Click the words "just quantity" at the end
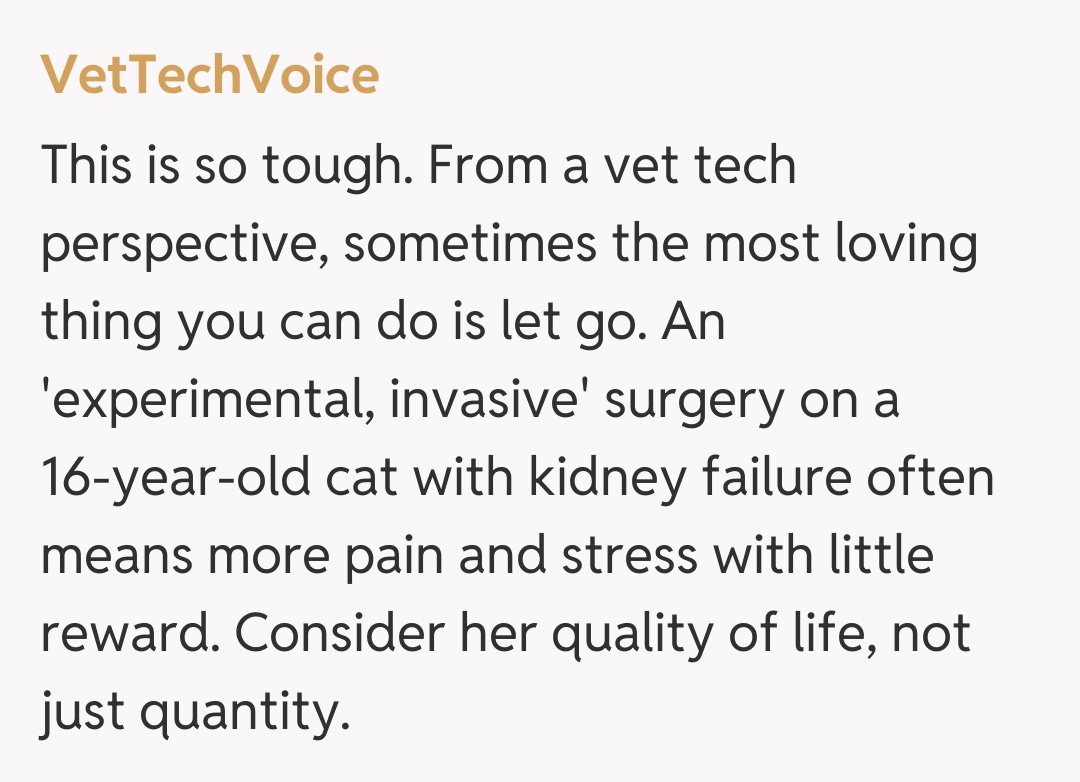Image resolution: width=1080 pixels, height=782 pixels. tap(195, 714)
